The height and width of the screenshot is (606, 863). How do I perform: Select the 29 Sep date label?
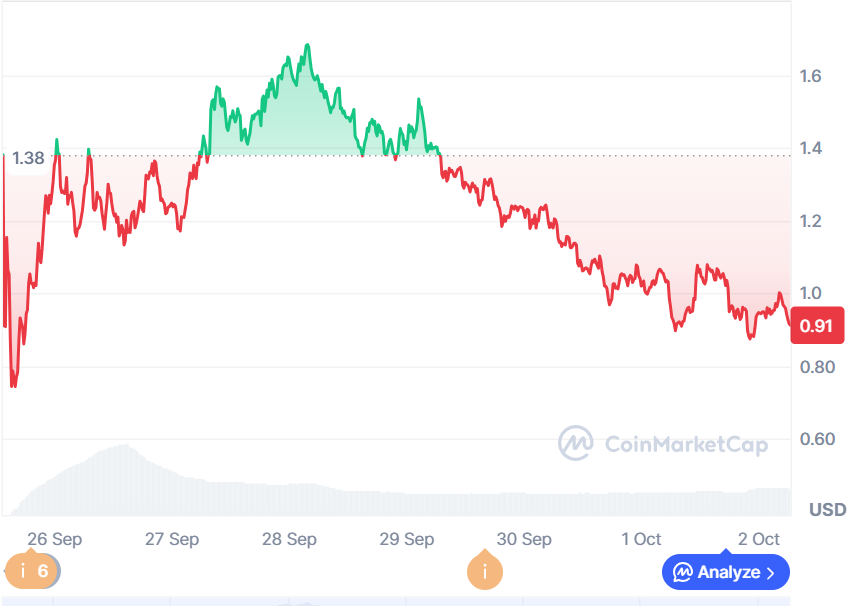click(x=406, y=539)
